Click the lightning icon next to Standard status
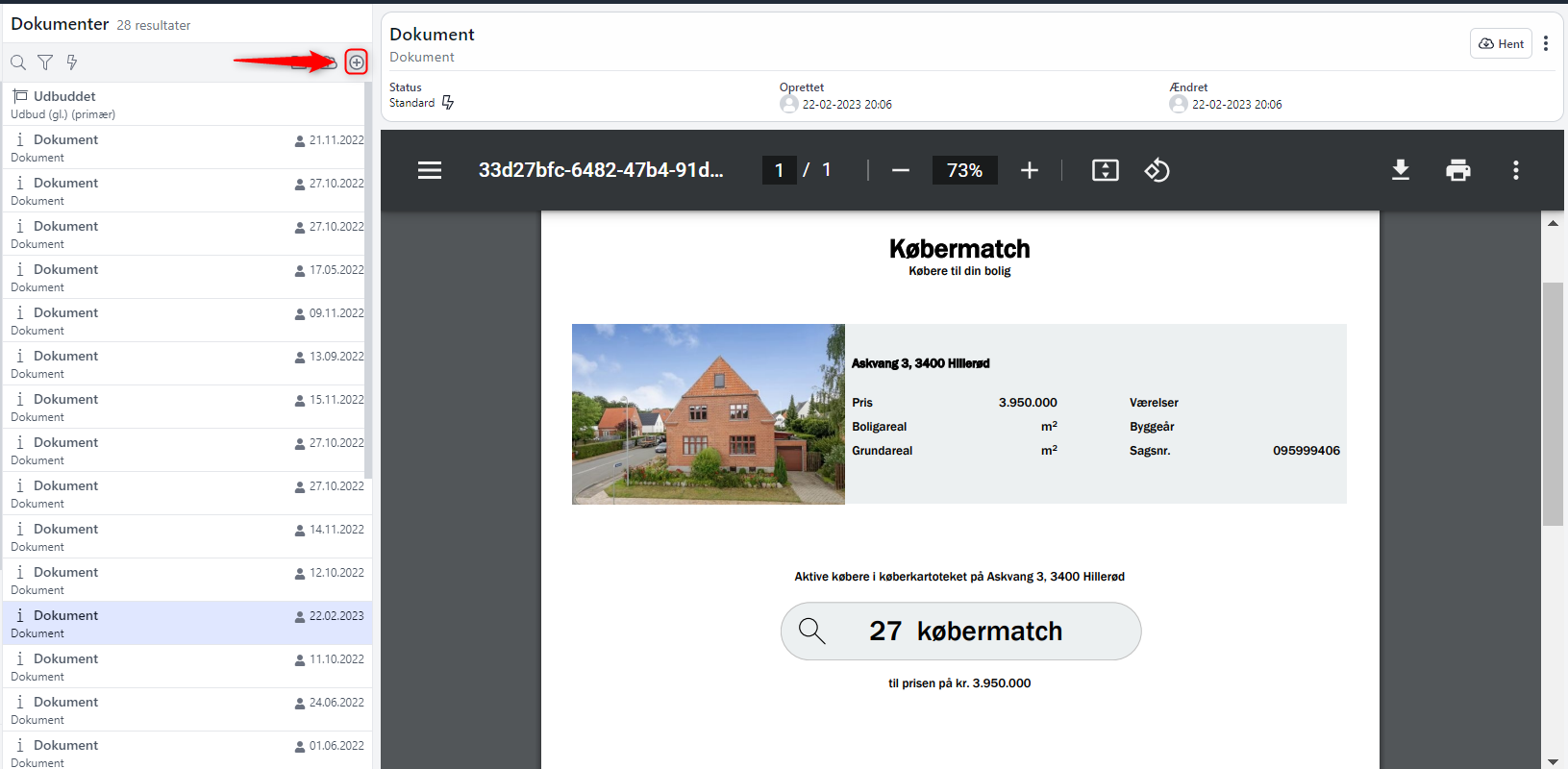This screenshot has width=1568, height=769. coord(448,103)
